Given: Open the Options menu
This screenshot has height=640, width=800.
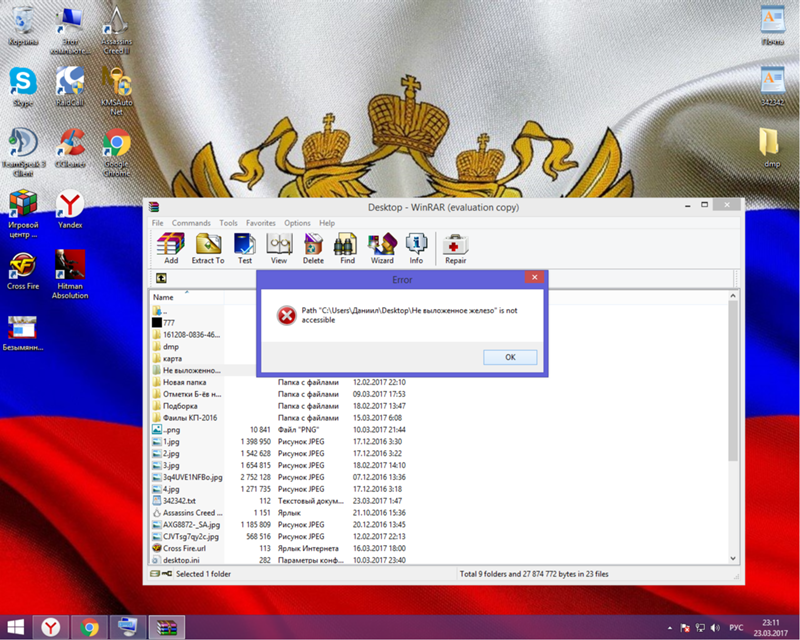Looking at the screenshot, I should coord(297,223).
